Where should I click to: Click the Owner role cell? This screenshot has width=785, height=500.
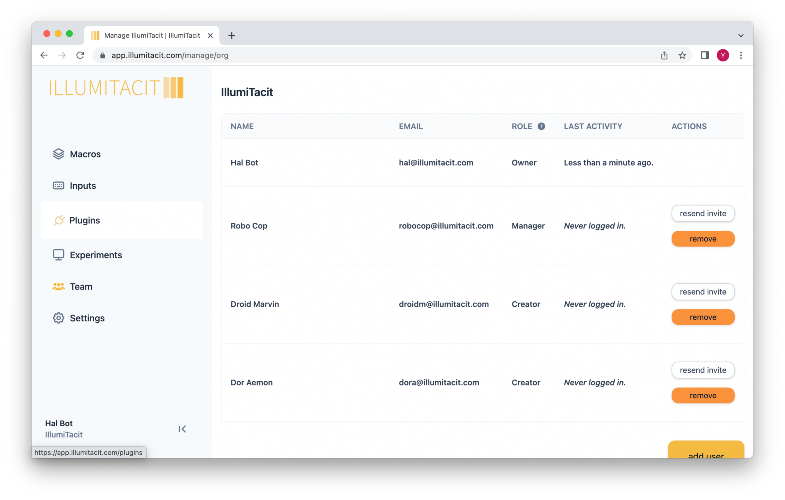[x=524, y=163]
